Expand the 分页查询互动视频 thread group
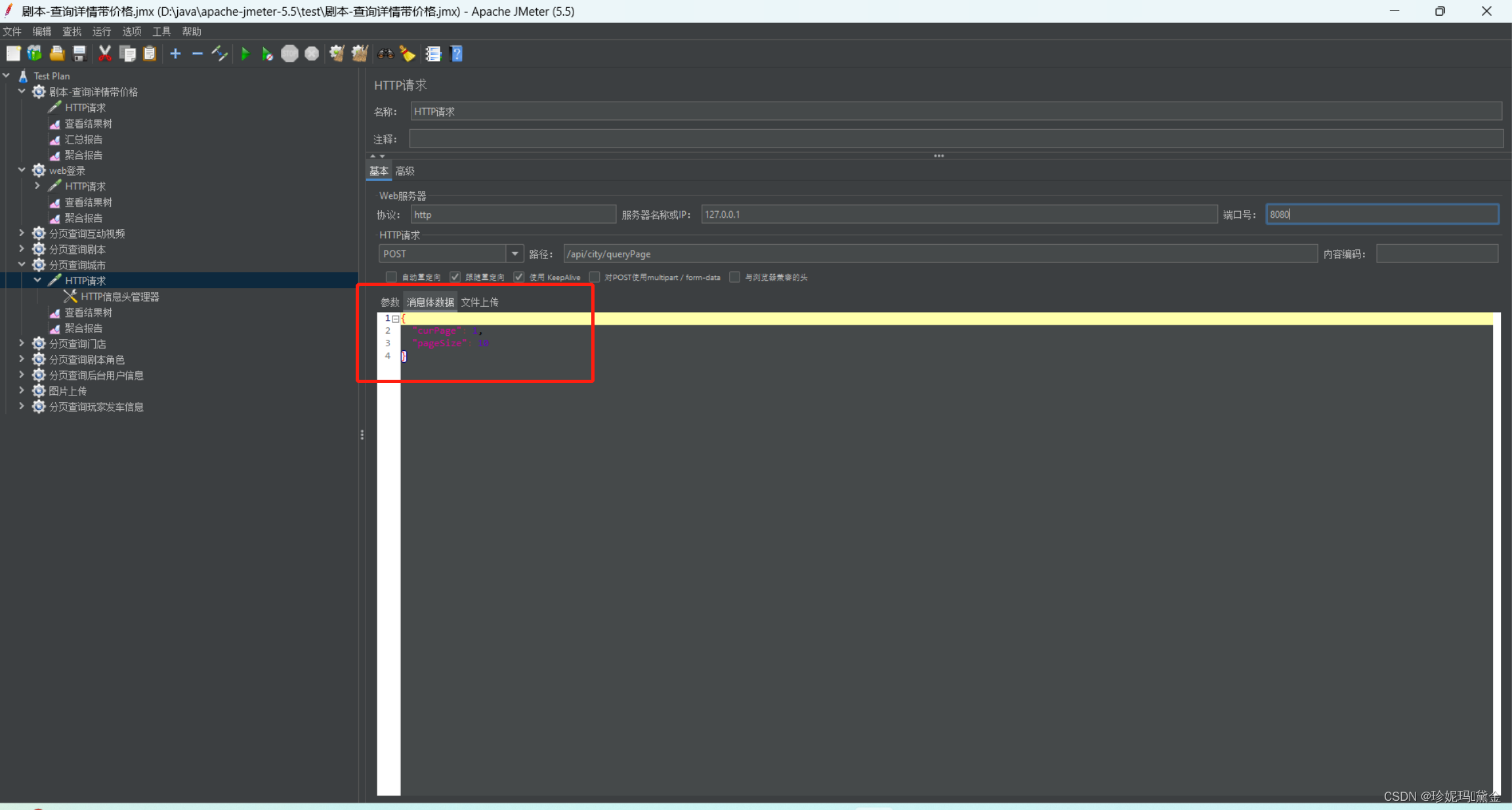1512x810 pixels. (22, 233)
